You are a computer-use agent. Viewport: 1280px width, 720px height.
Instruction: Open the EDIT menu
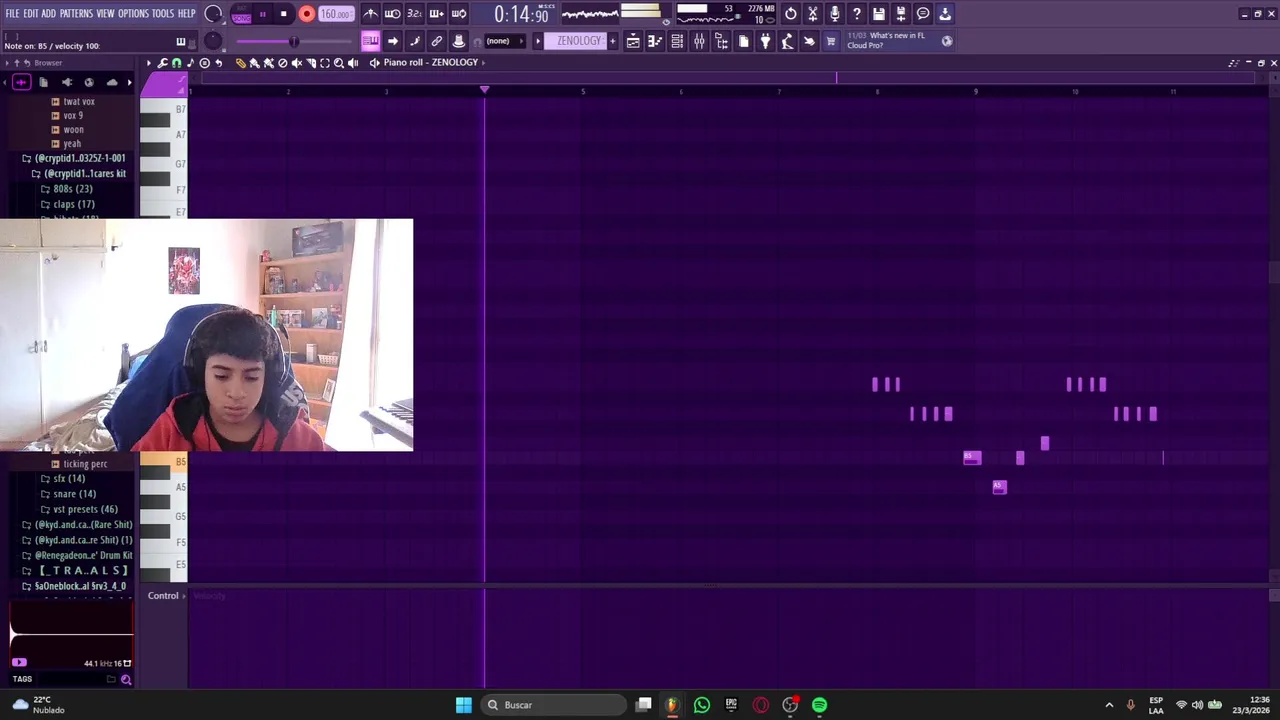pyautogui.click(x=31, y=14)
